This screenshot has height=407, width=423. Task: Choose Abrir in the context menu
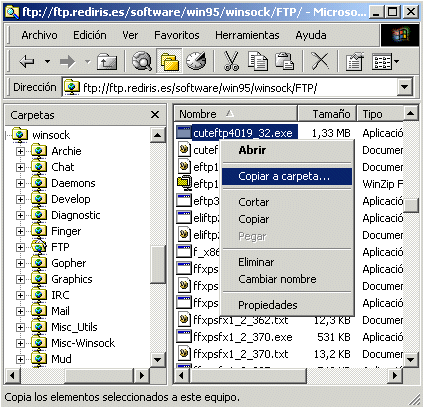287,150
